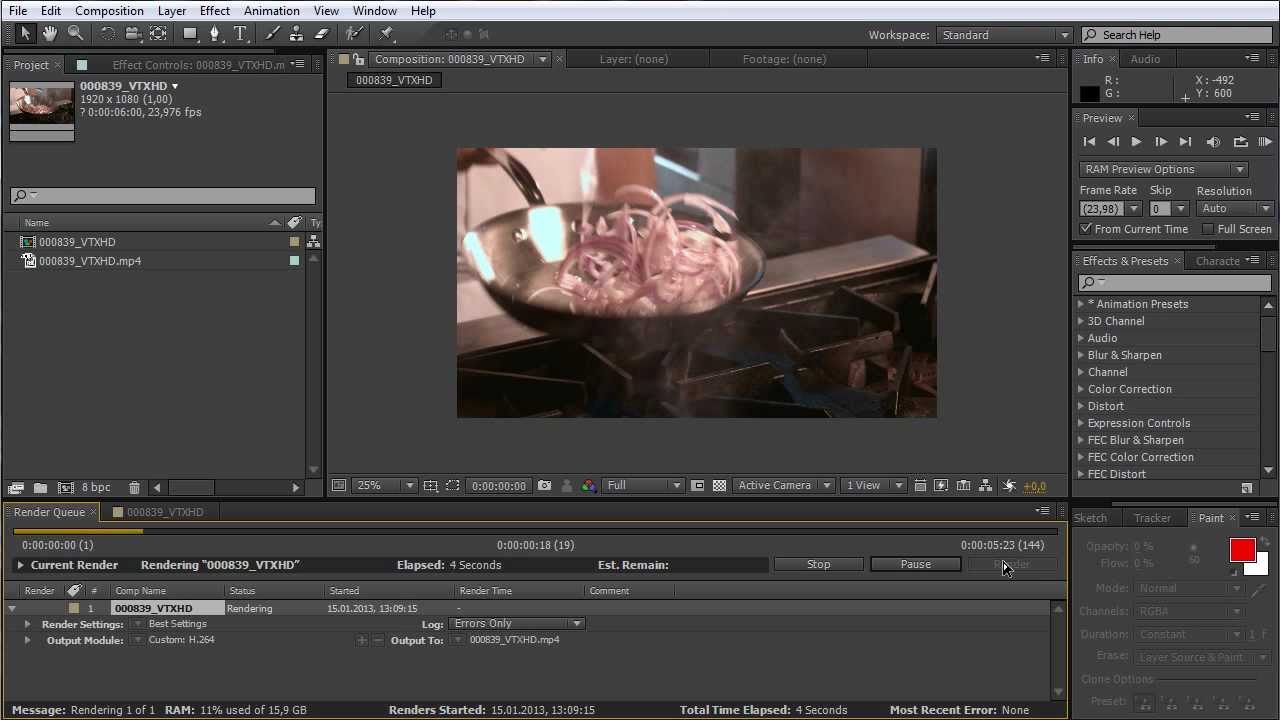
Task: Select the Hand tool
Action: pyautogui.click(x=50, y=34)
